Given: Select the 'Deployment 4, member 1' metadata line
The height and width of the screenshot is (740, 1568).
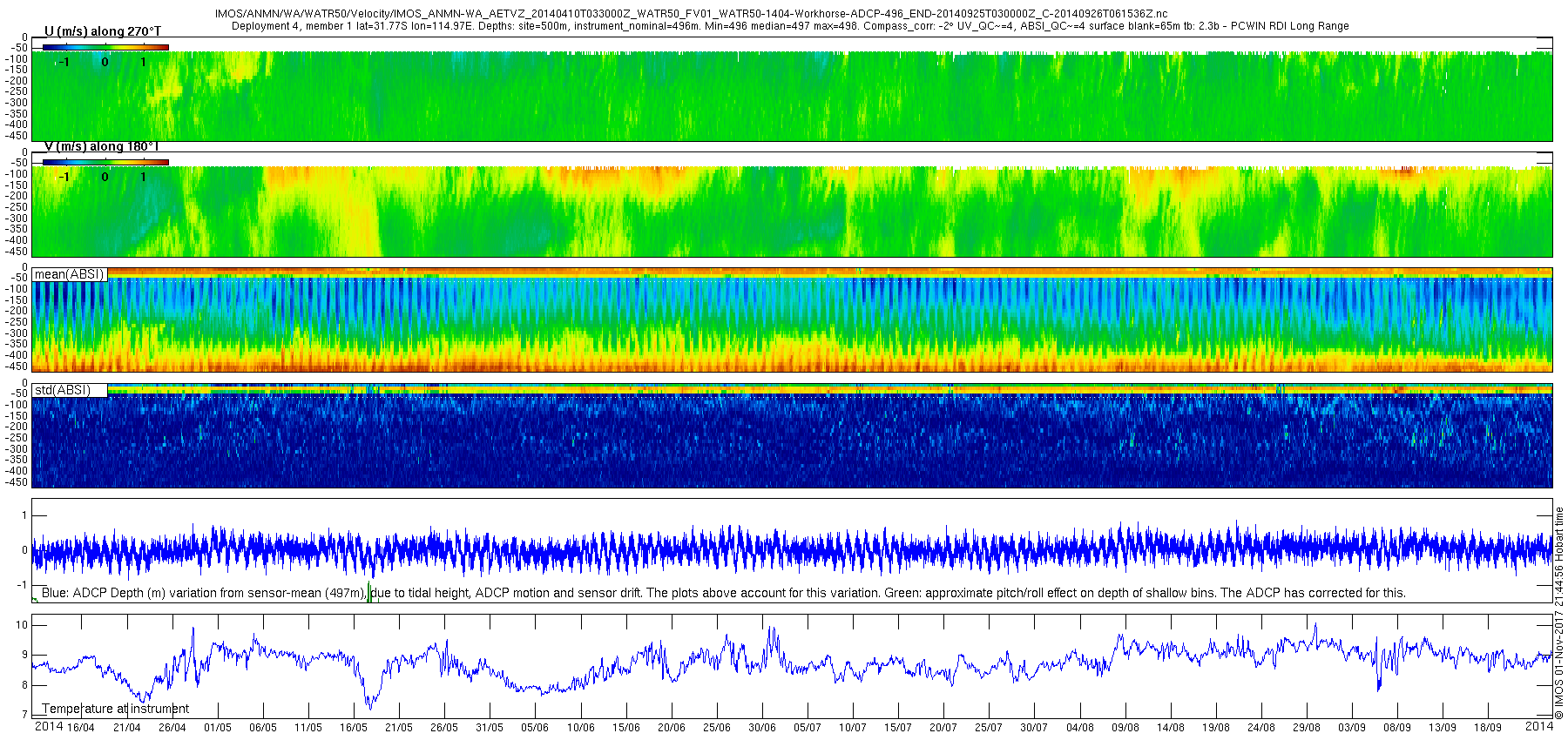Looking at the screenshot, I should pos(790,26).
